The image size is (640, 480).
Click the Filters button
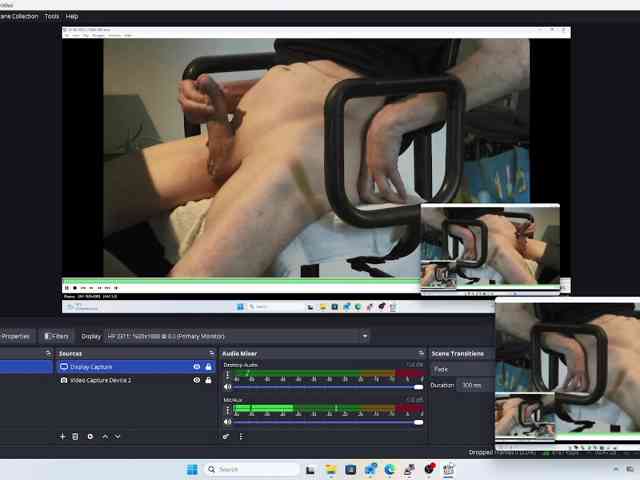(x=57, y=336)
